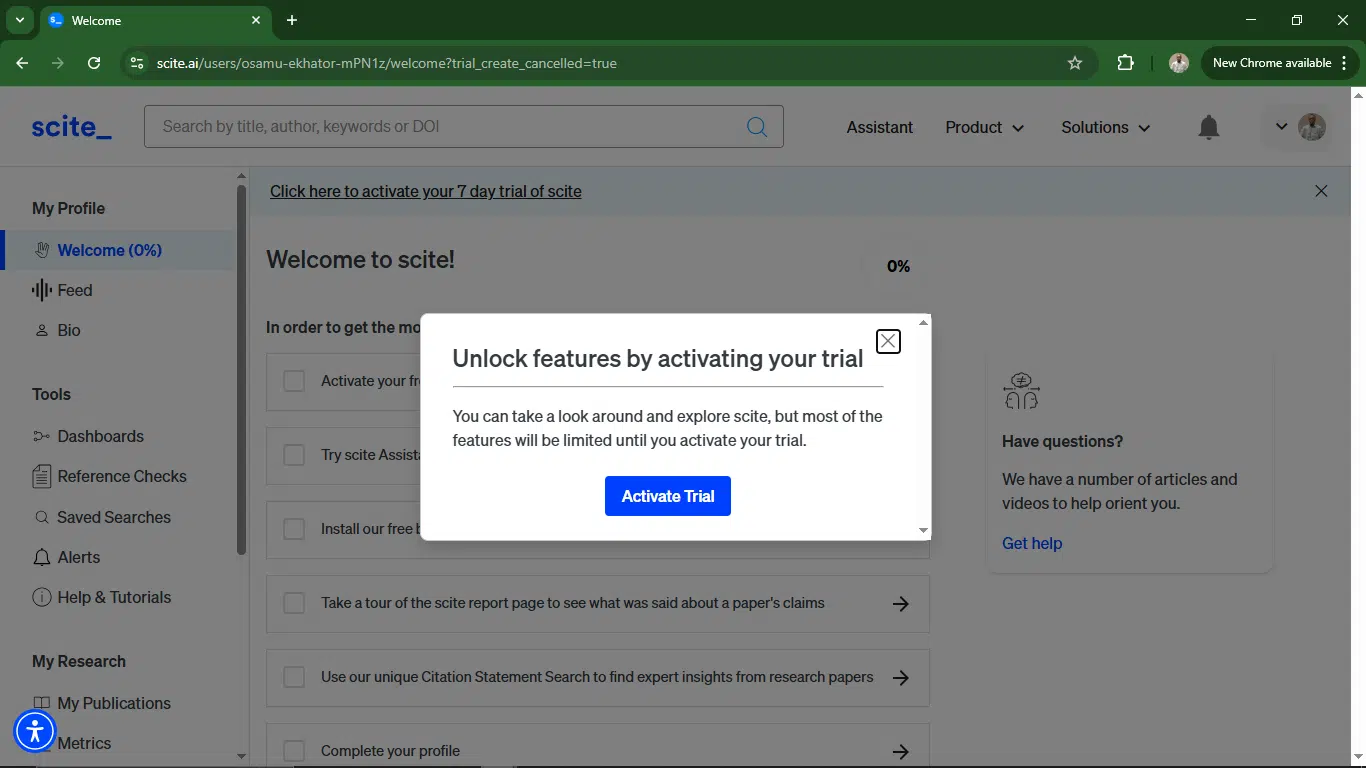Click the Activate Trial button
This screenshot has height=768, width=1366.
668,496
